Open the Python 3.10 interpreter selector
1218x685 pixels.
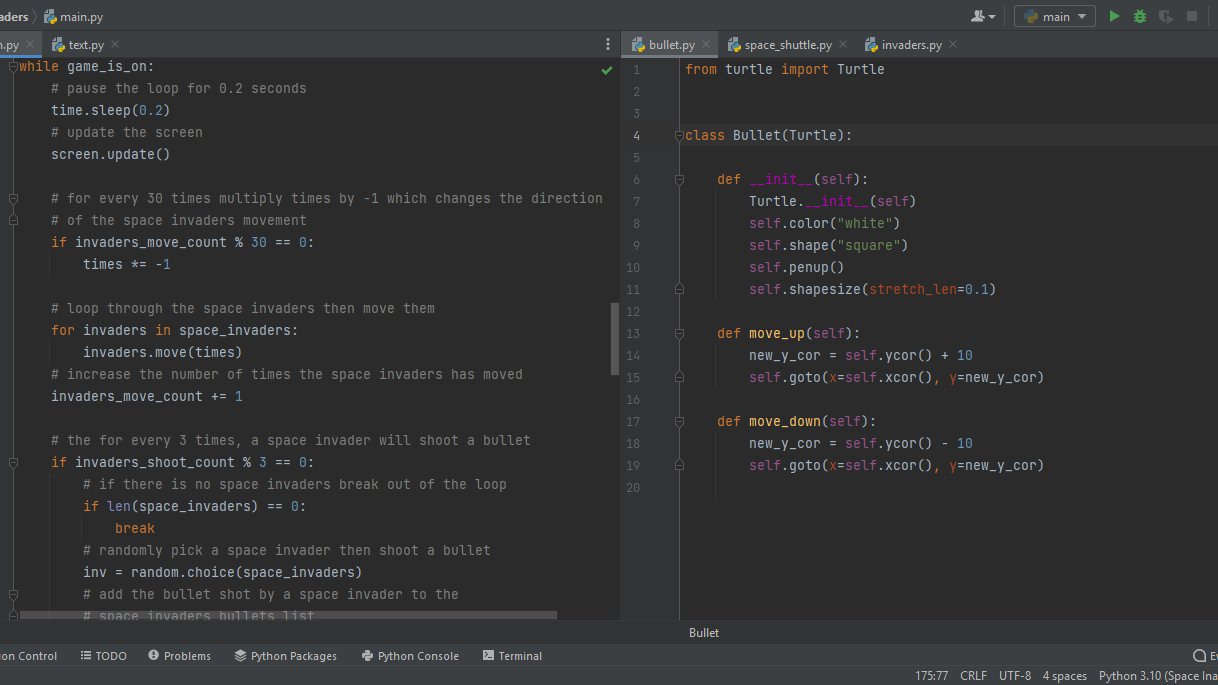(1158, 676)
